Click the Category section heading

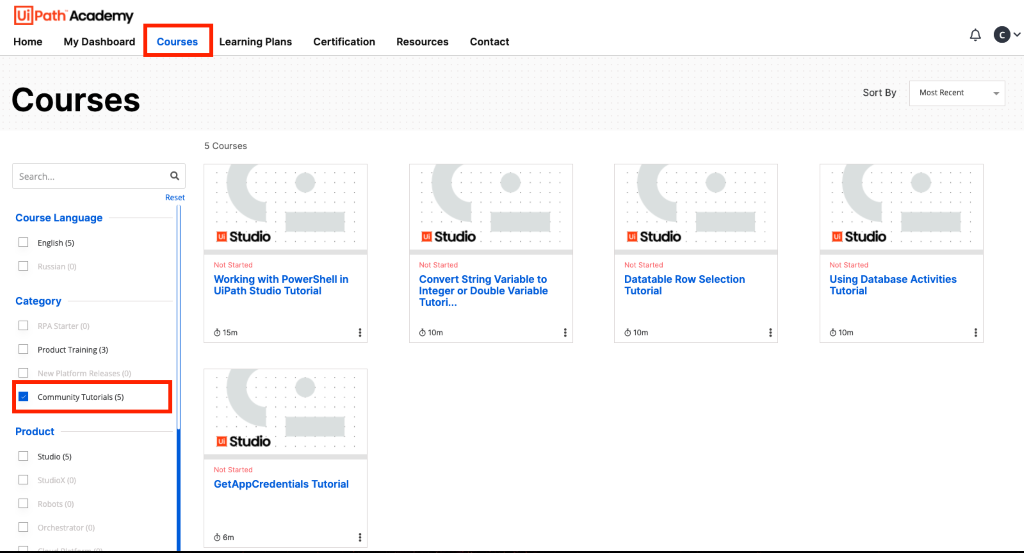pyautogui.click(x=38, y=301)
